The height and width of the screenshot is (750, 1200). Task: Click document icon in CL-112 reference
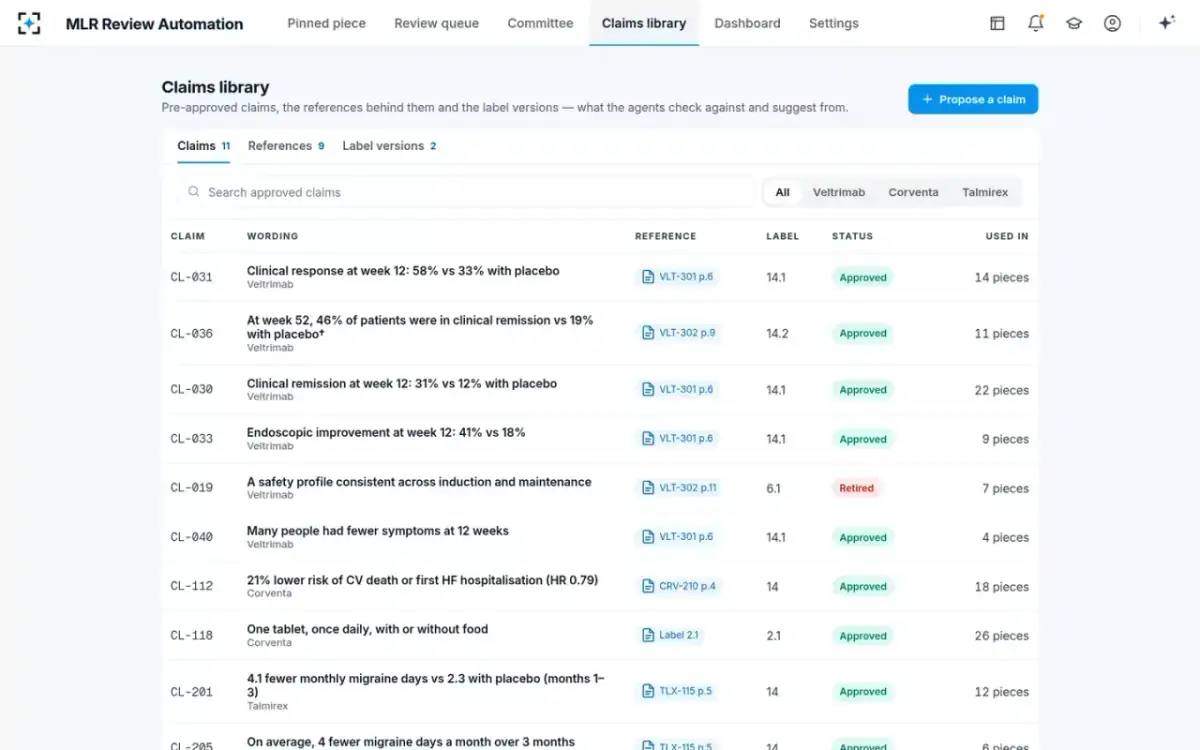click(x=648, y=586)
